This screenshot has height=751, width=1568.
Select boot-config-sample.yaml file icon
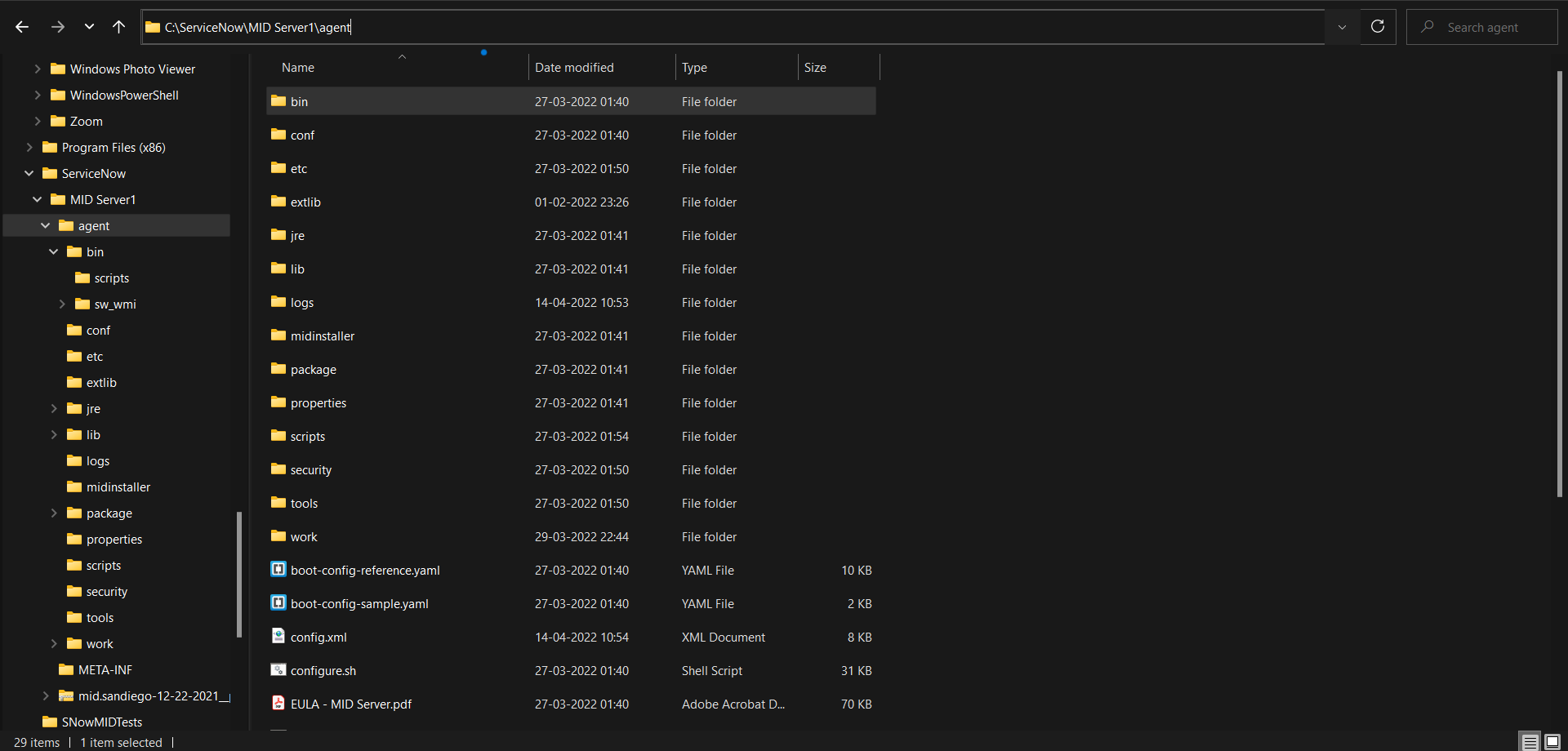[278, 603]
